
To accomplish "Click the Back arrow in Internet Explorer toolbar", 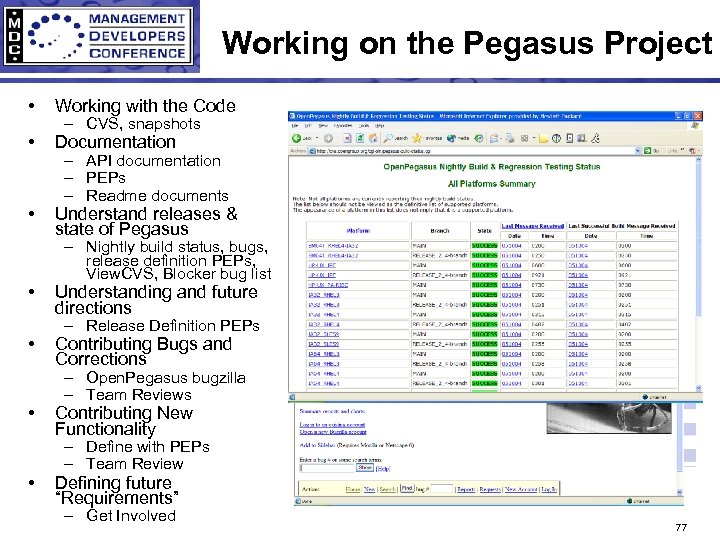I will click(296, 138).
